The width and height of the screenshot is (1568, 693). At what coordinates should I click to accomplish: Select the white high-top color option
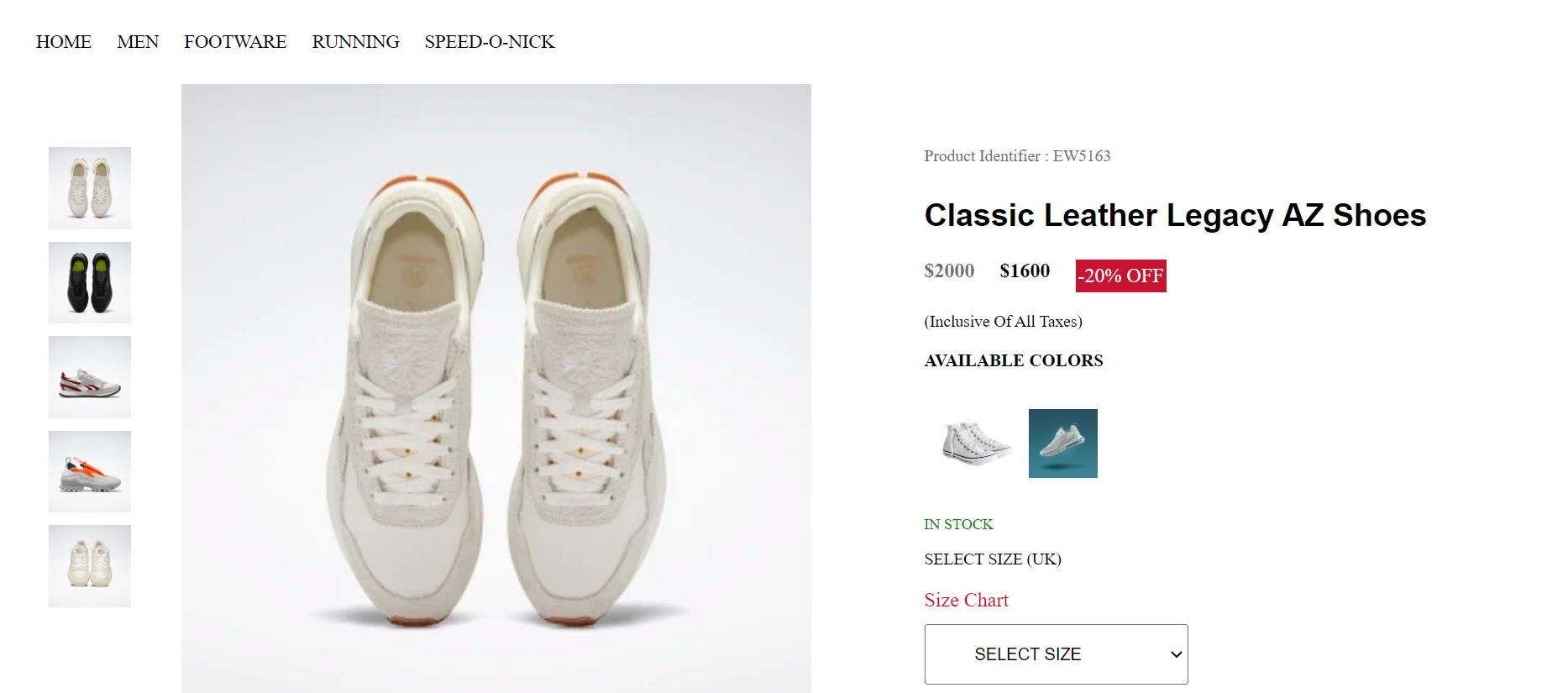point(973,444)
